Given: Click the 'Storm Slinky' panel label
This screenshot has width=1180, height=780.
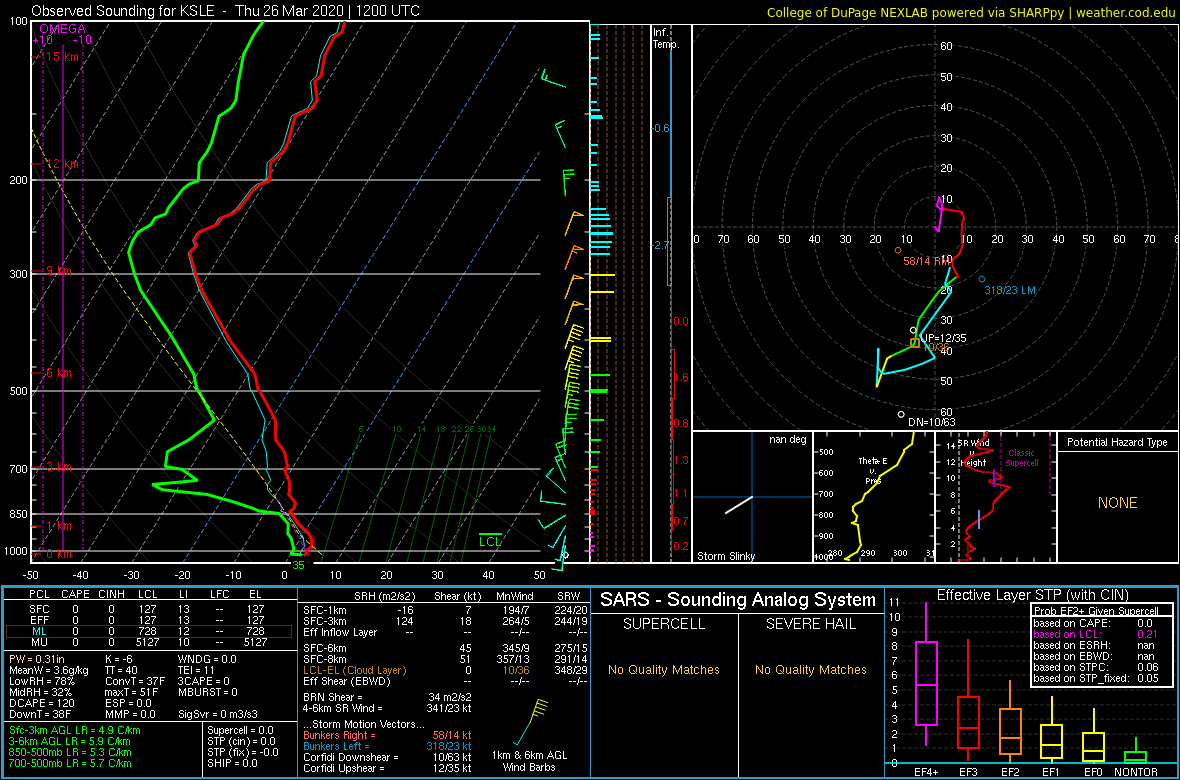Looking at the screenshot, I should click(x=726, y=556).
